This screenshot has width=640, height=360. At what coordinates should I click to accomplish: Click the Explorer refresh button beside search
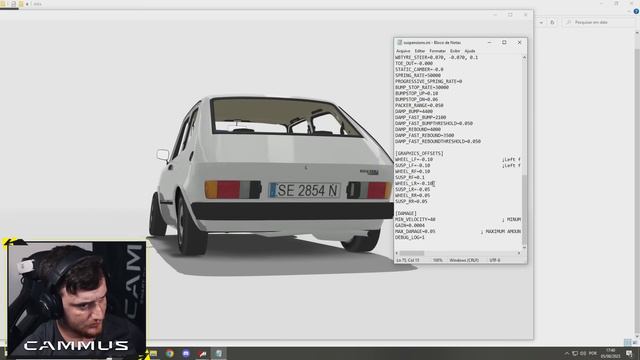[x=552, y=22]
